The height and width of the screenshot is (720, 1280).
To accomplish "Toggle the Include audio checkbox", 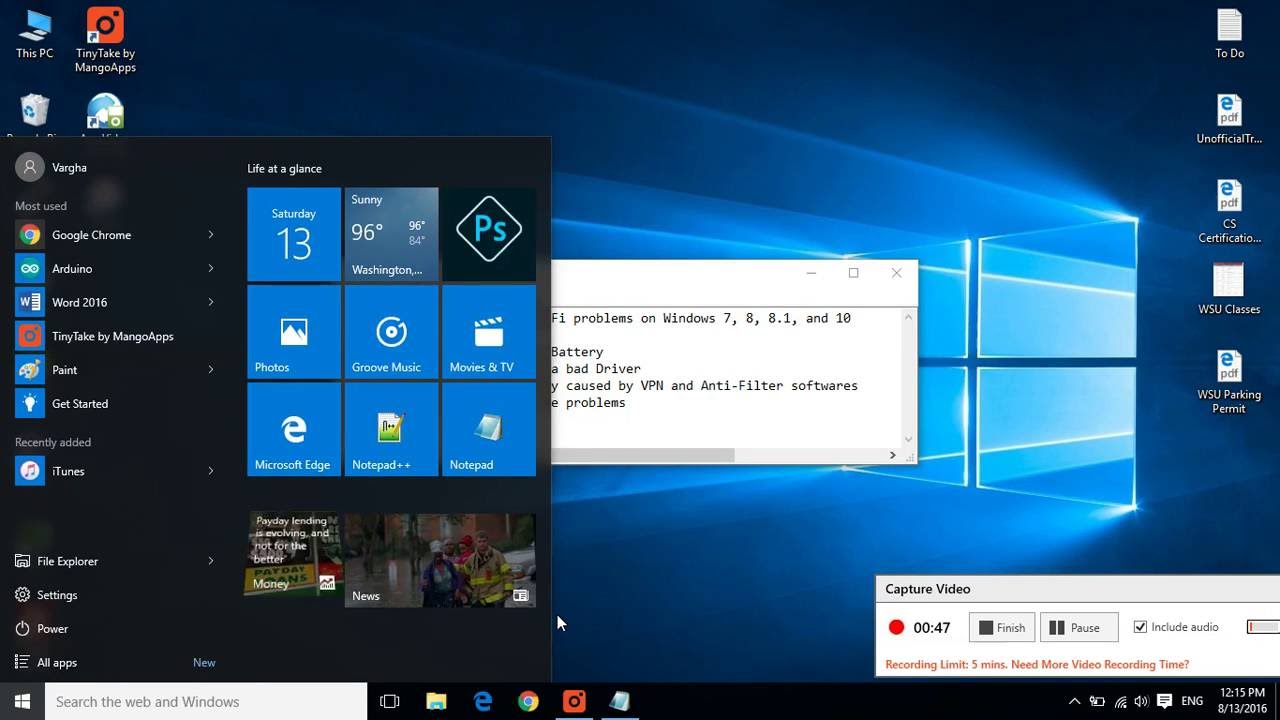I will point(1140,627).
